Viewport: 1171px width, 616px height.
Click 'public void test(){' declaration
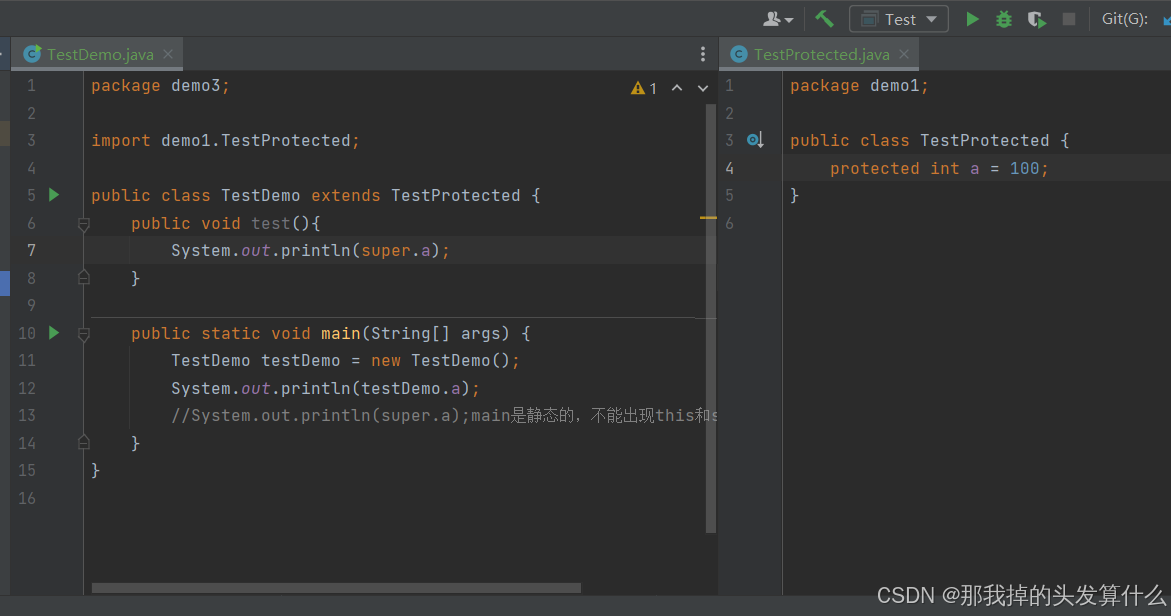[226, 223]
